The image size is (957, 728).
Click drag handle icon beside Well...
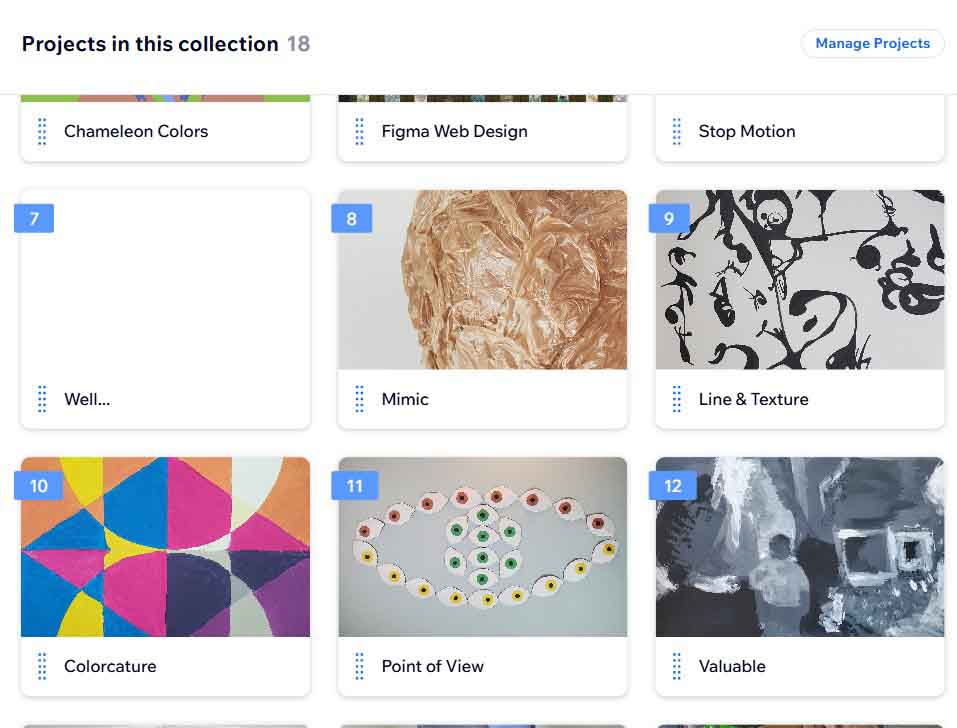point(42,399)
